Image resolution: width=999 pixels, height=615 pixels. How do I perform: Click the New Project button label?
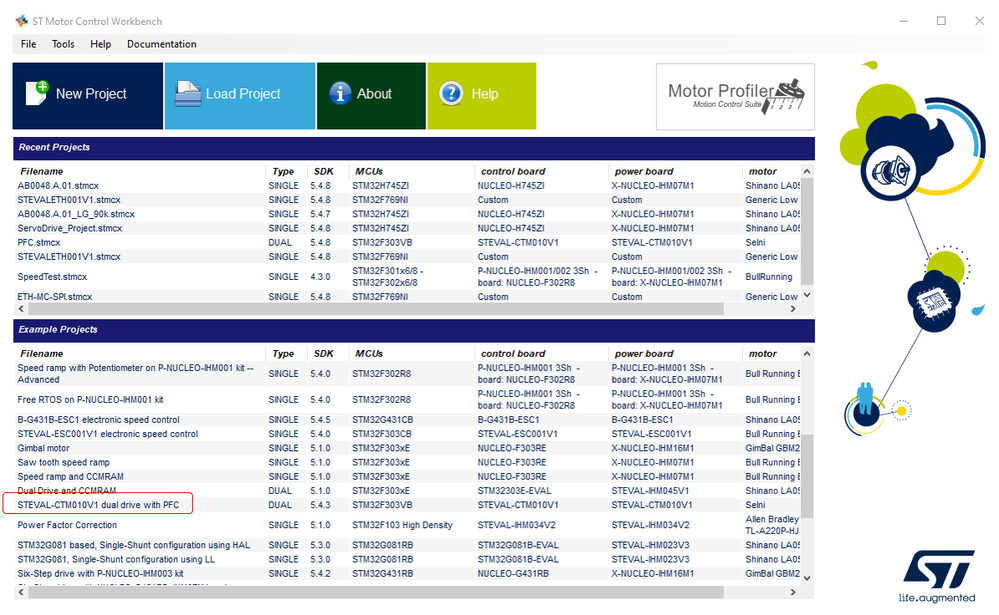[x=91, y=94]
